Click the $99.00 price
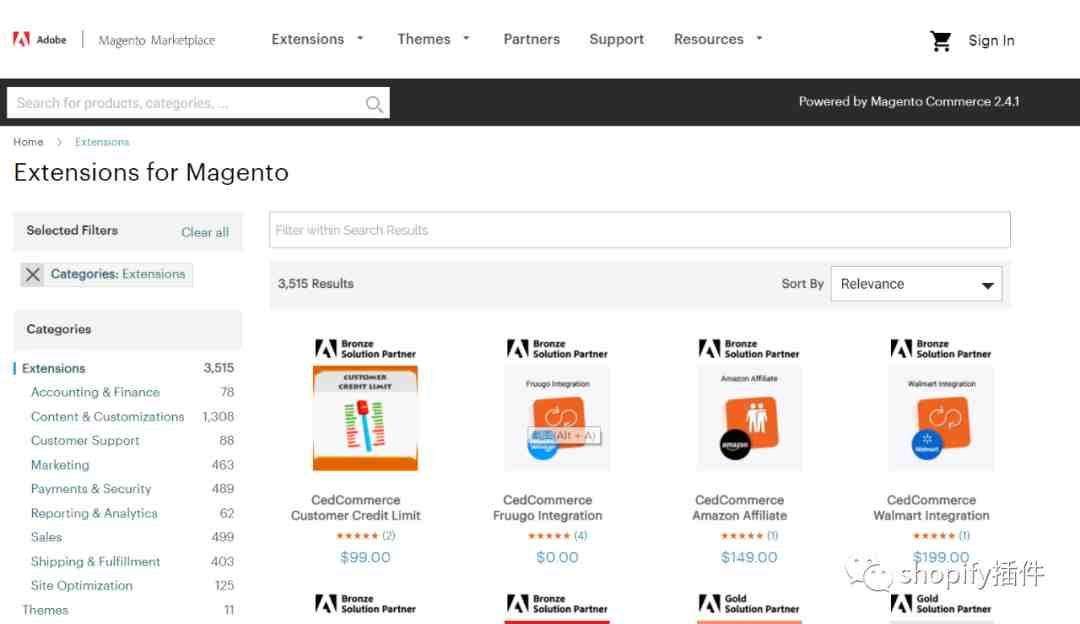 tap(365, 557)
